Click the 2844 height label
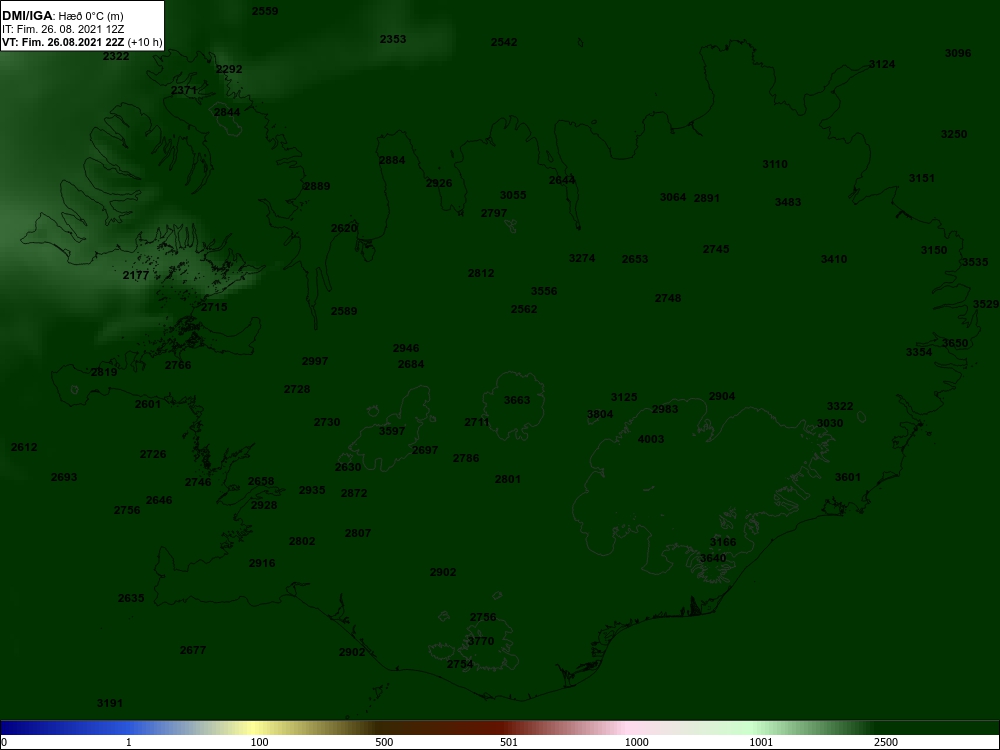Image resolution: width=1000 pixels, height=750 pixels. coord(227,112)
